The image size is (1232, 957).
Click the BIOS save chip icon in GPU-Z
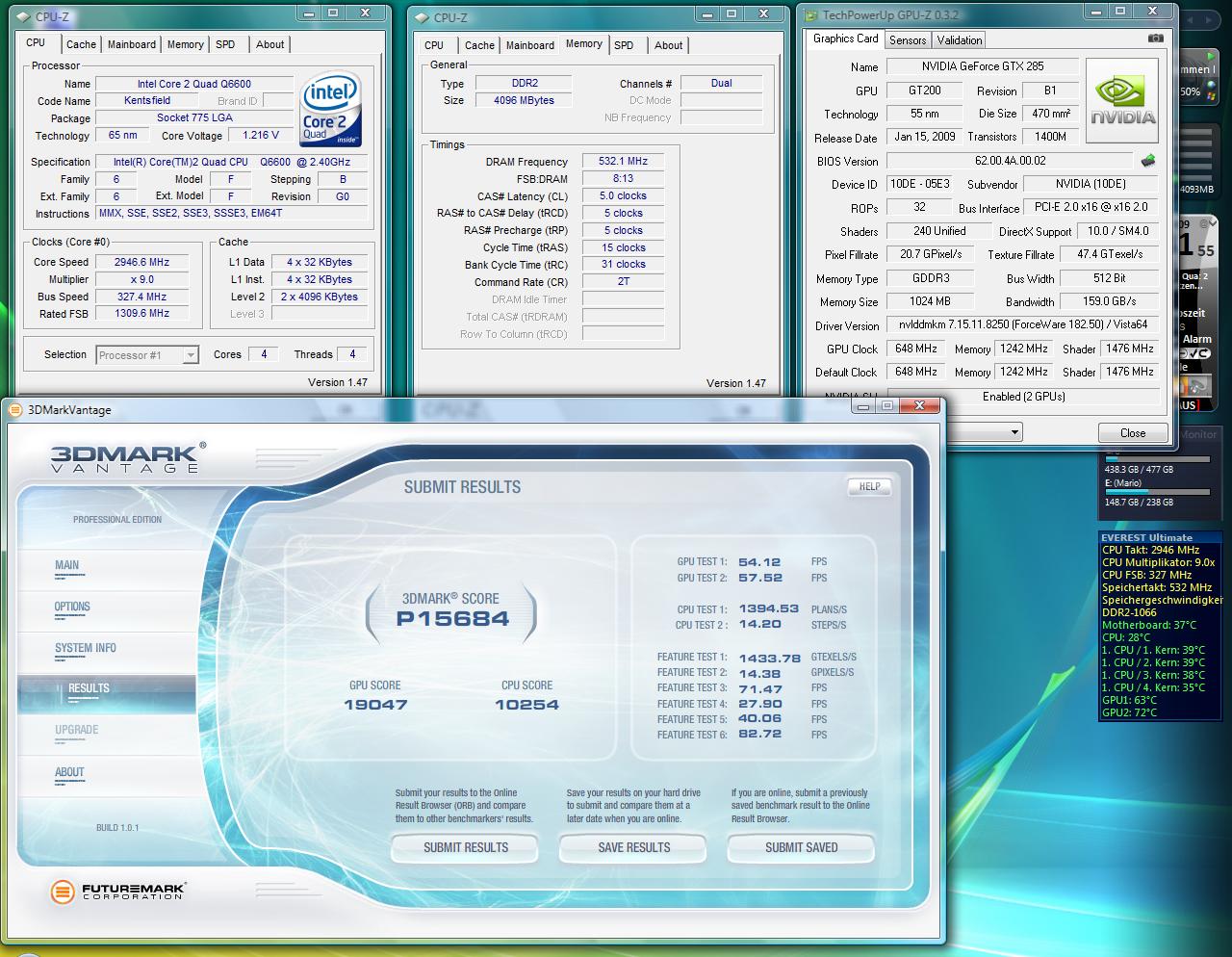pyautogui.click(x=1147, y=161)
